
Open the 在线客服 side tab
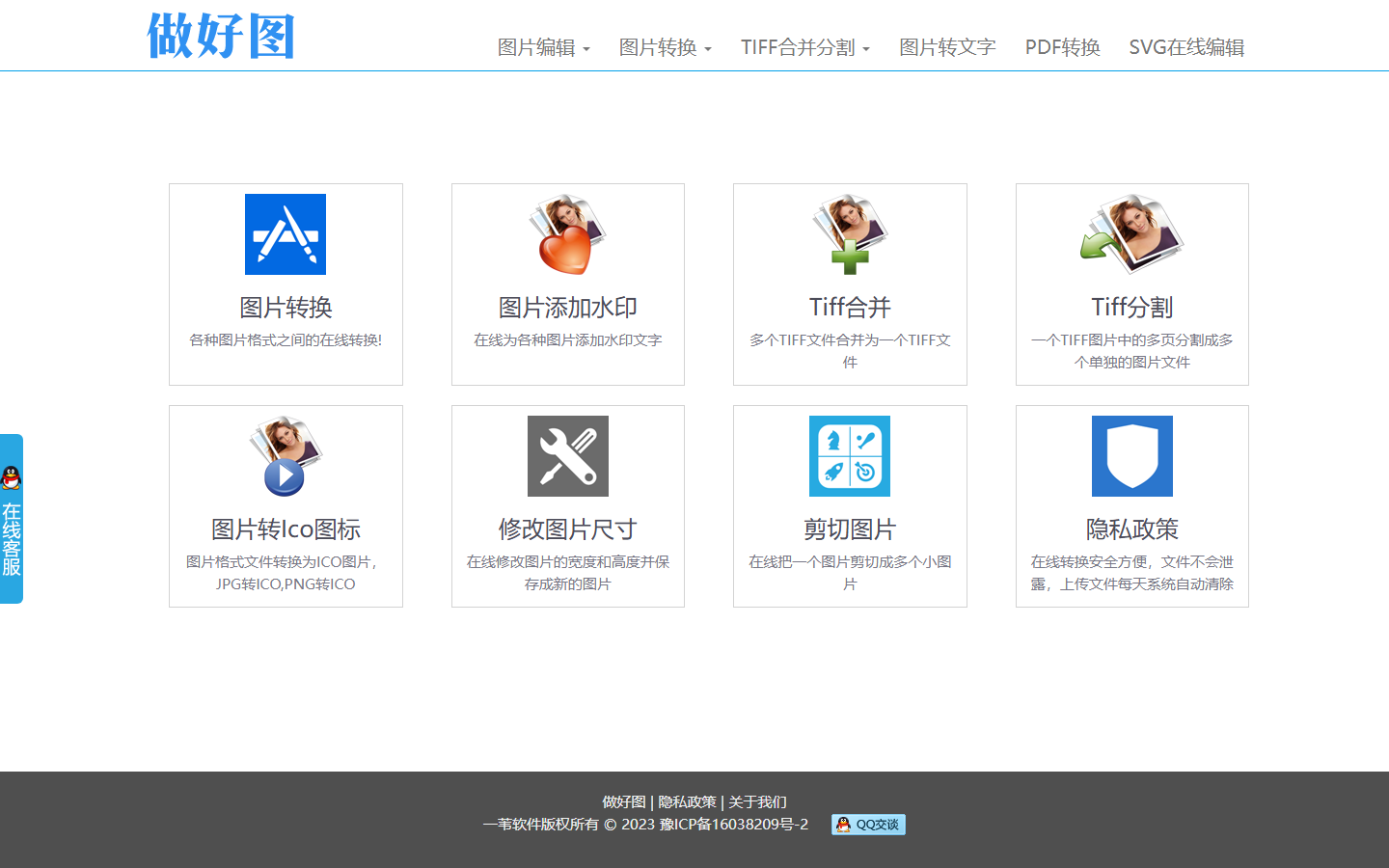point(12,519)
